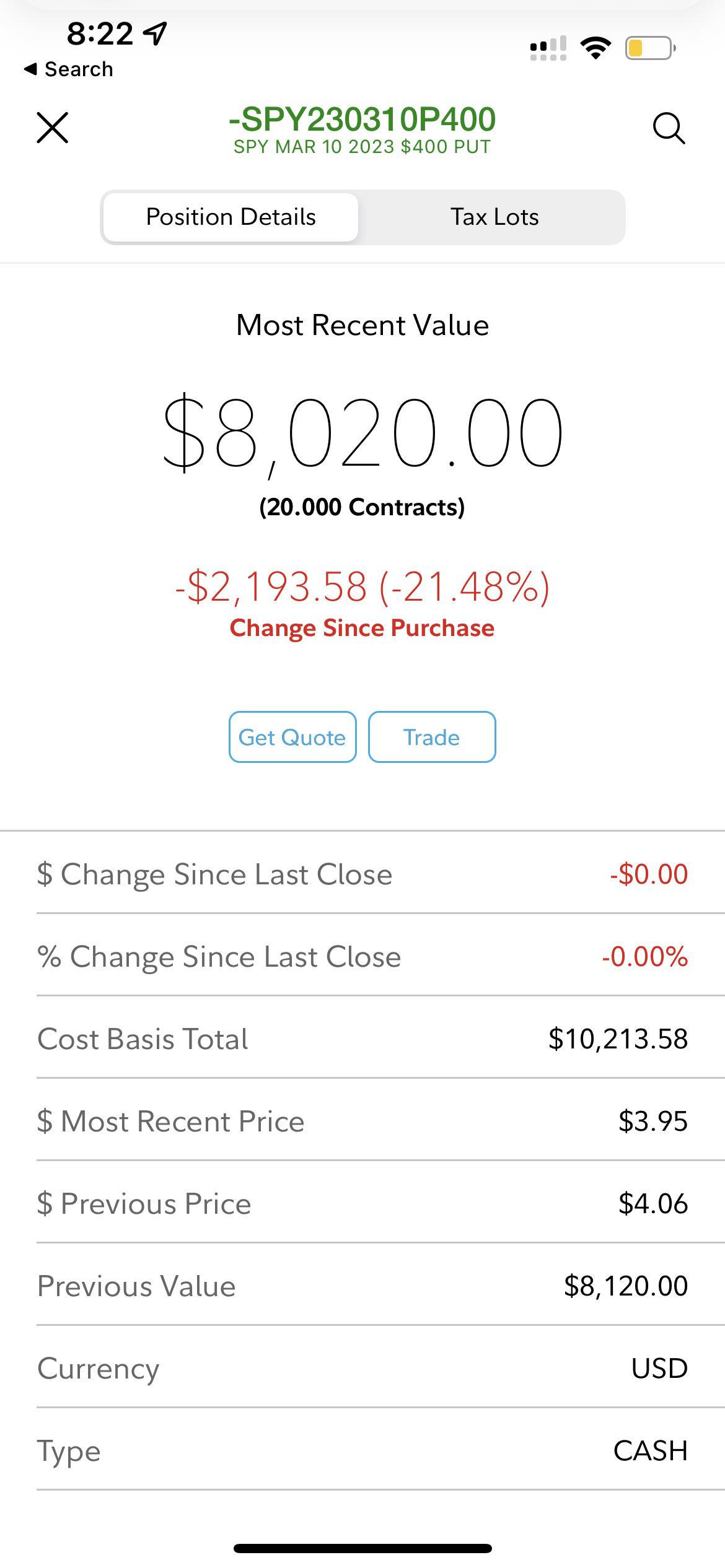The image size is (725, 1568).
Task: Tap the Currency USD row
Action: tap(362, 1368)
